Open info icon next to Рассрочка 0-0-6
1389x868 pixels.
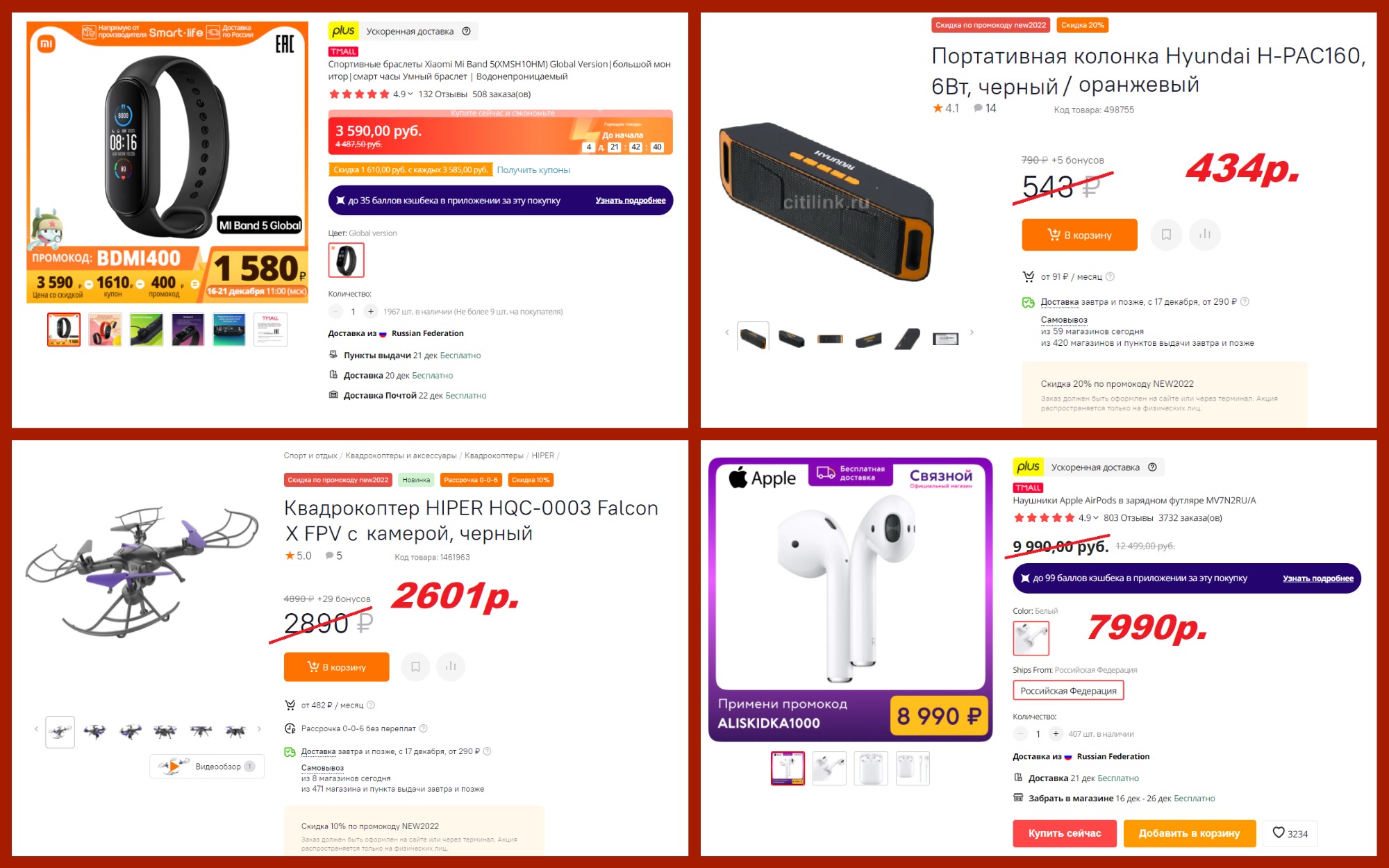tap(424, 728)
